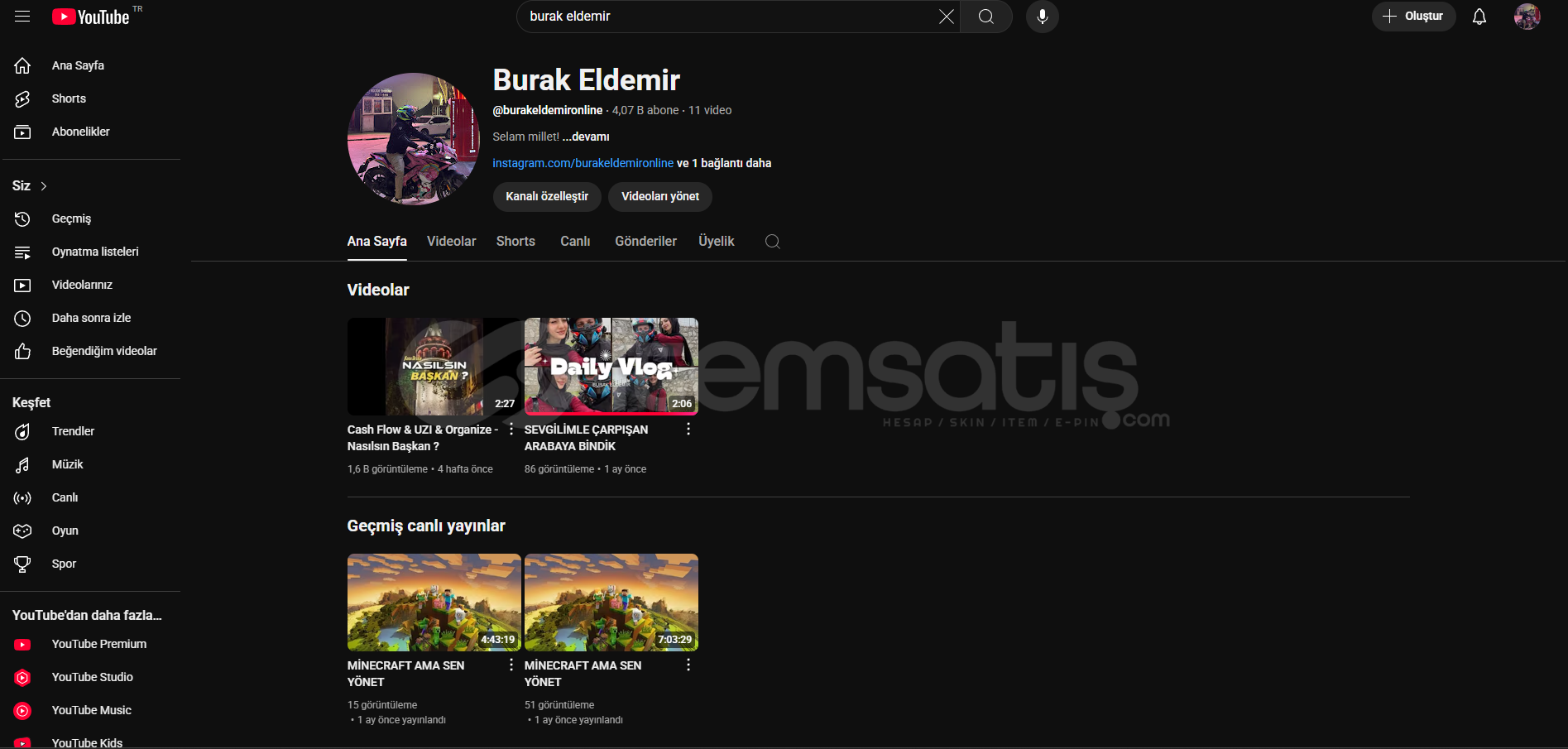This screenshot has height=749, width=1568.
Task: Open the SEVGİLİMLE ÇARPIŞAN ARABAYA BİNDİK title
Action: (x=586, y=438)
